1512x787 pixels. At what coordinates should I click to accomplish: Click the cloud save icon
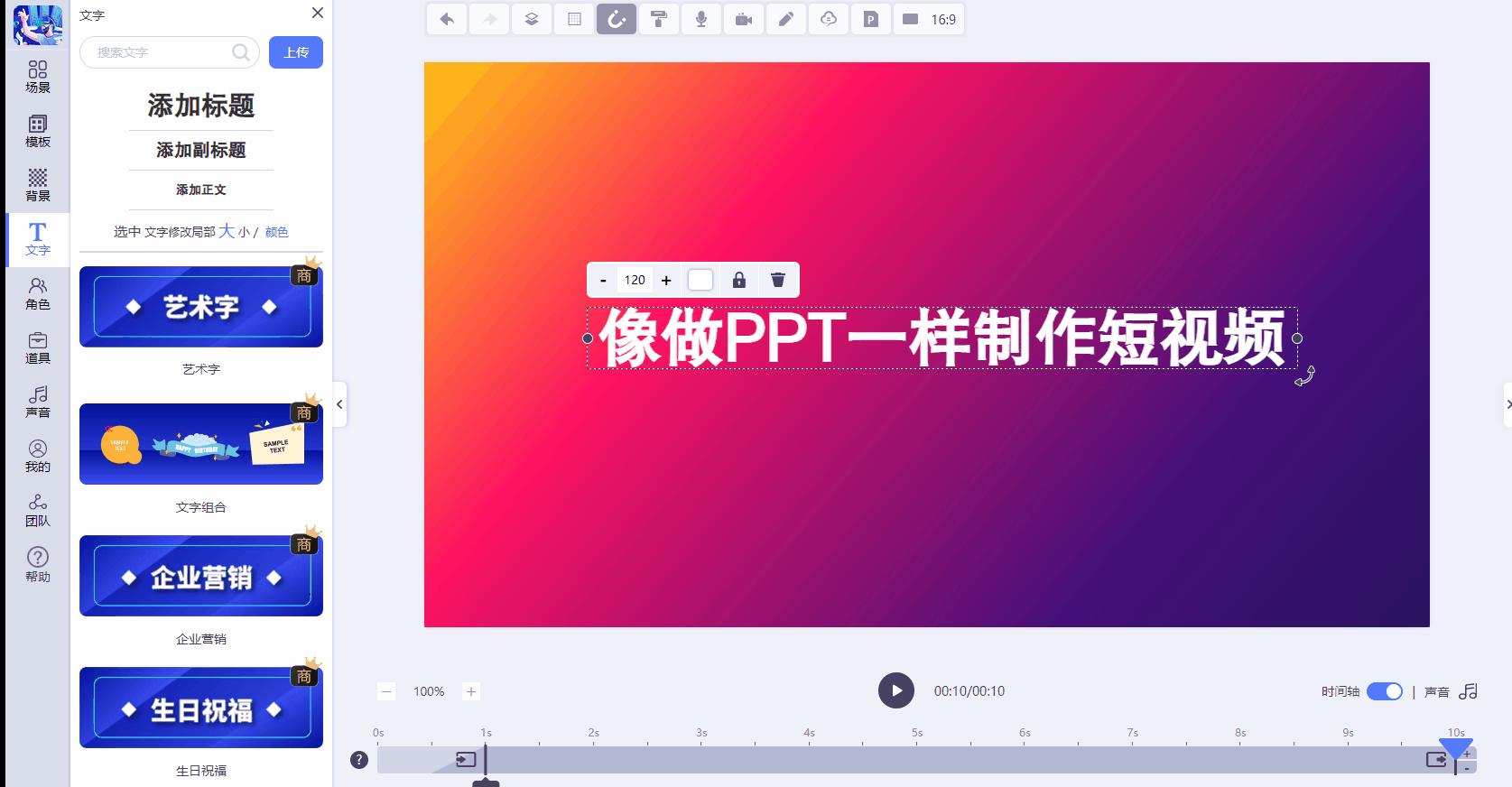(x=829, y=19)
